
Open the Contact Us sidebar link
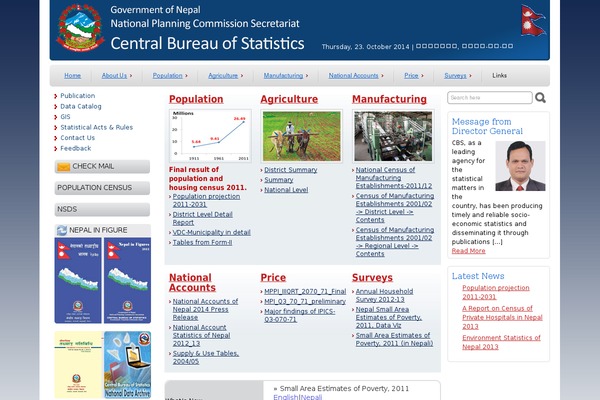coord(77,138)
